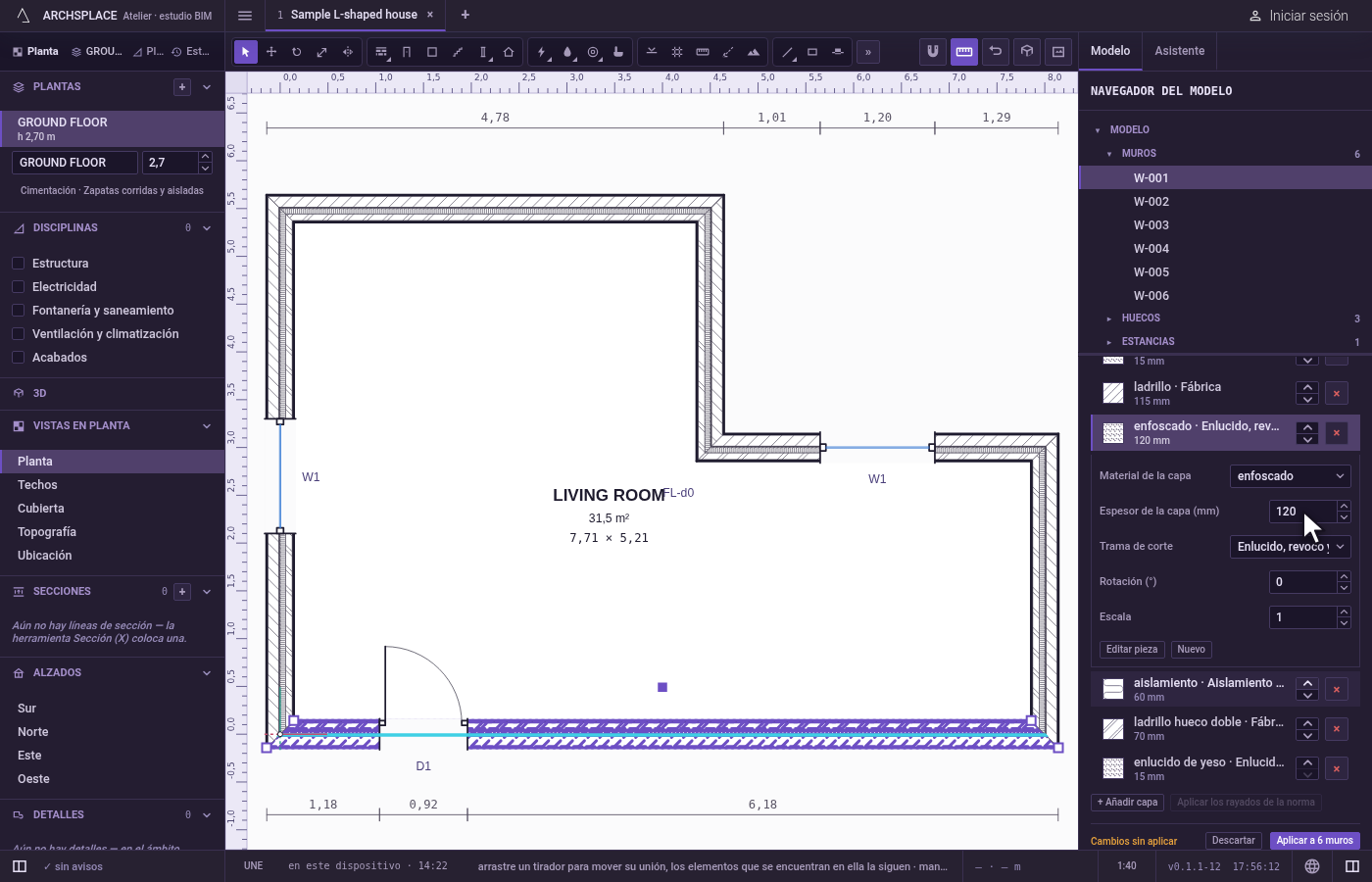This screenshot has width=1372, height=882.
Task: Select the arrow pointer tool
Action: coord(246,52)
